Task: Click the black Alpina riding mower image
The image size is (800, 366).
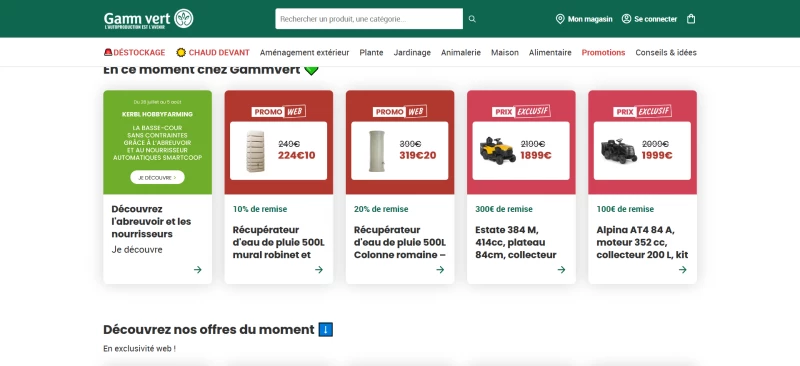Action: [x=619, y=150]
